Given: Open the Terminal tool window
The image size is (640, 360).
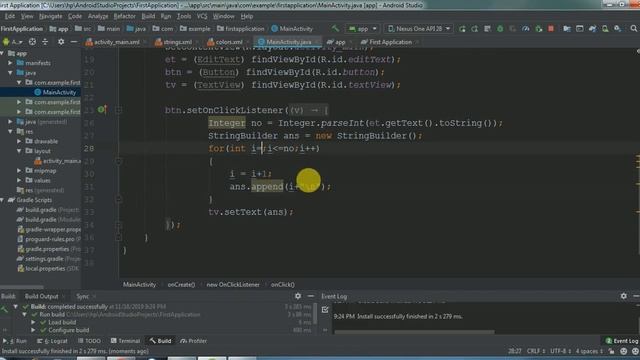Looking at the screenshot, I should tap(125, 341).
